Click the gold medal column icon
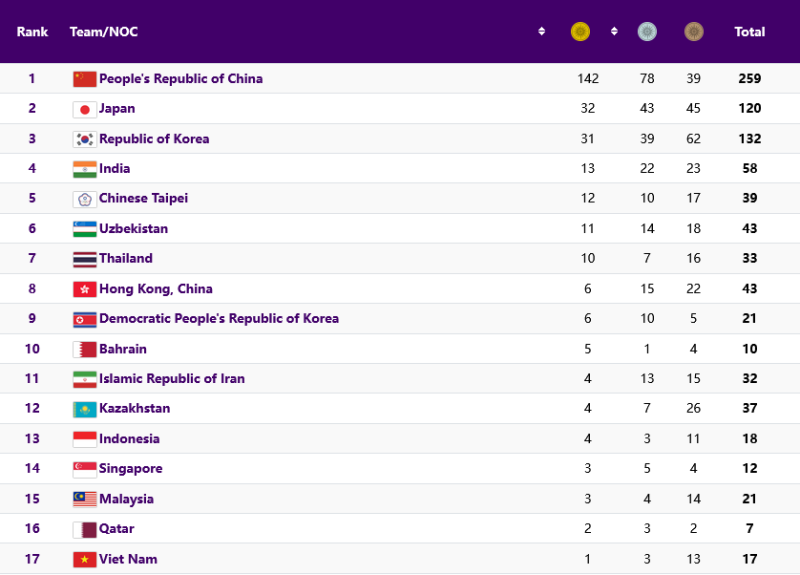The image size is (800, 575). click(x=580, y=32)
